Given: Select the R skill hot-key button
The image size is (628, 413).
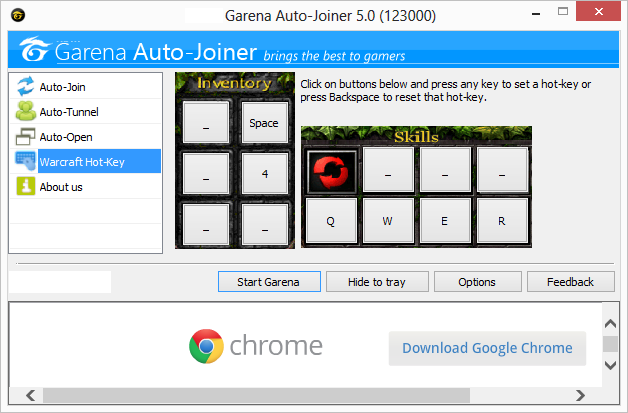Looking at the screenshot, I should coord(502,220).
